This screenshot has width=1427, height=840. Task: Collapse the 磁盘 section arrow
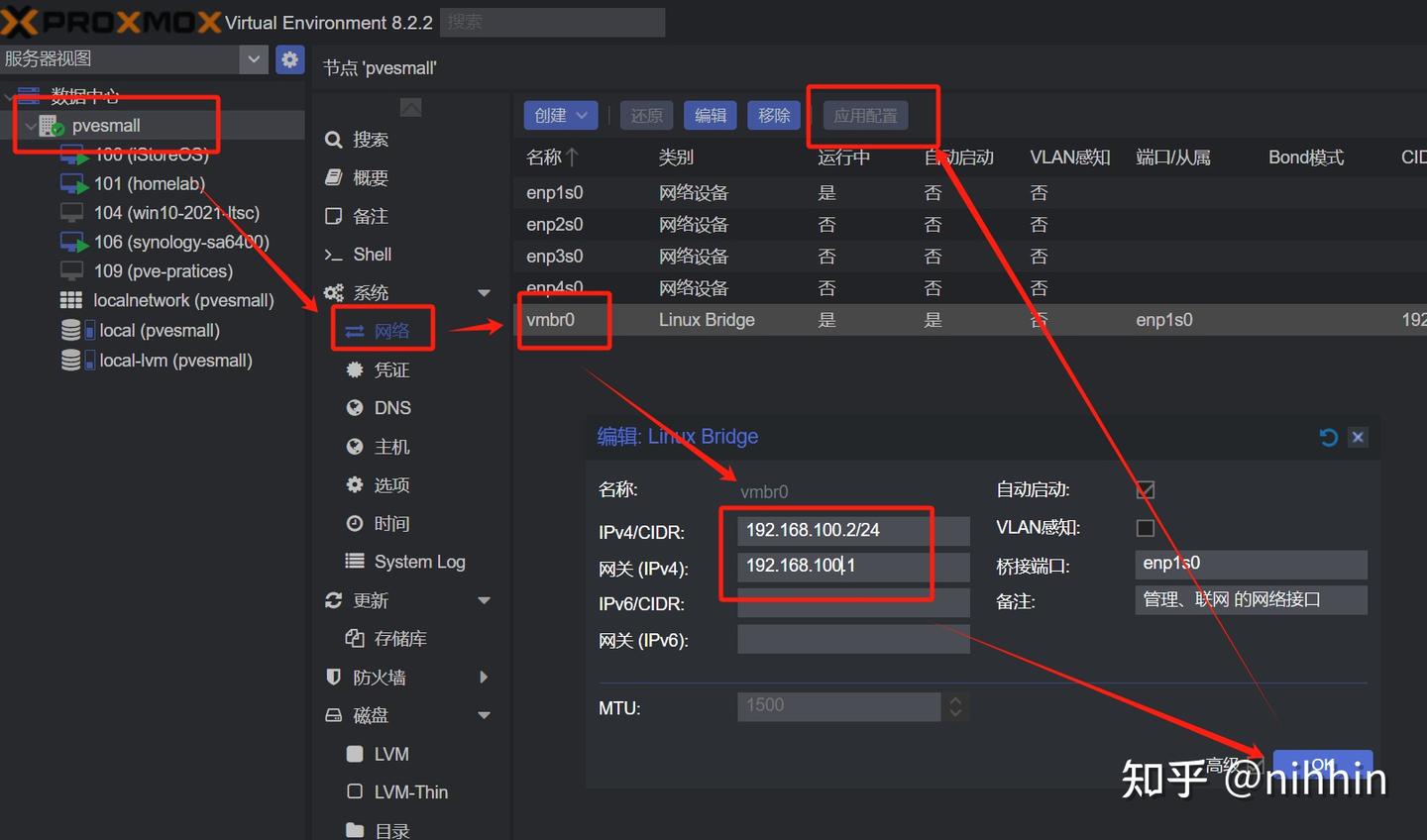click(x=484, y=715)
